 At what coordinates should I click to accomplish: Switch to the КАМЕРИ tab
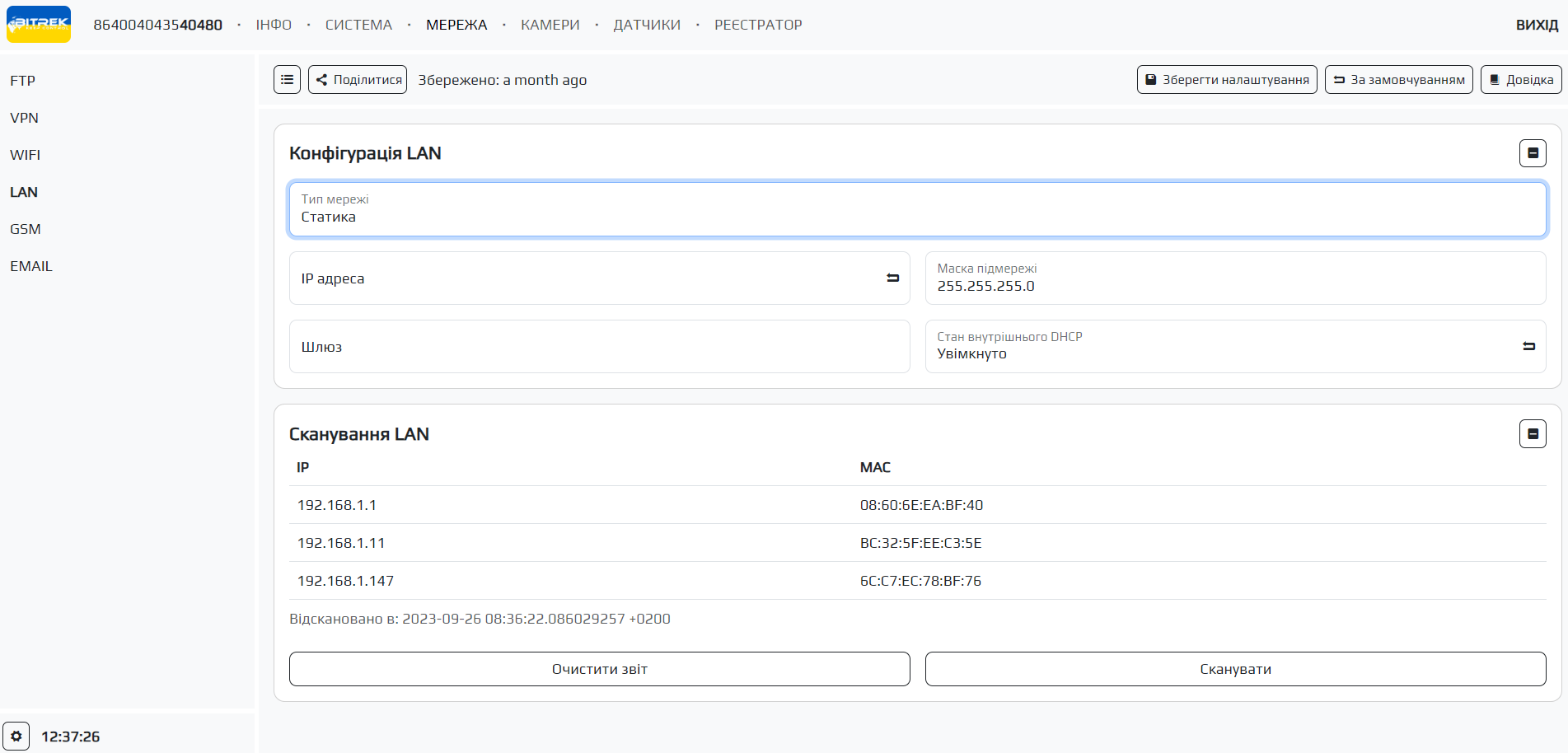click(550, 25)
